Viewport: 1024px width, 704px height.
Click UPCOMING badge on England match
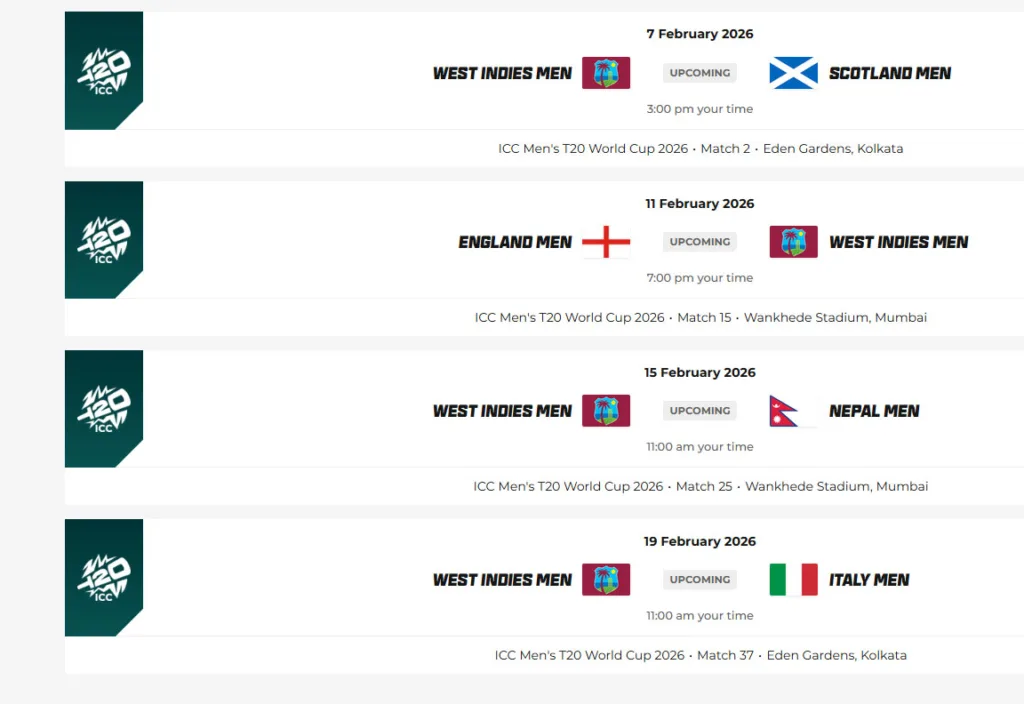click(700, 242)
